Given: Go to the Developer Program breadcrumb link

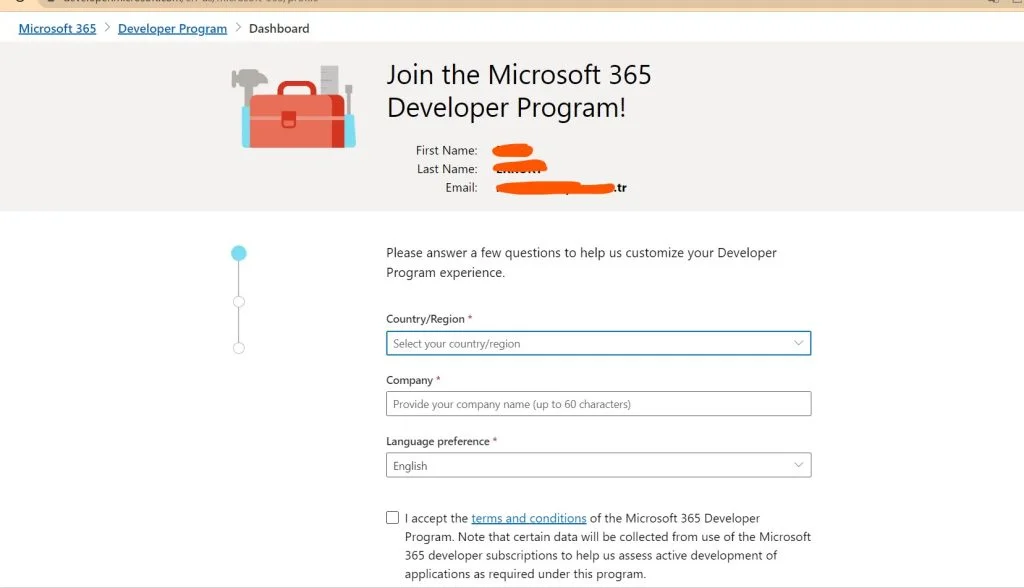Looking at the screenshot, I should (172, 29).
